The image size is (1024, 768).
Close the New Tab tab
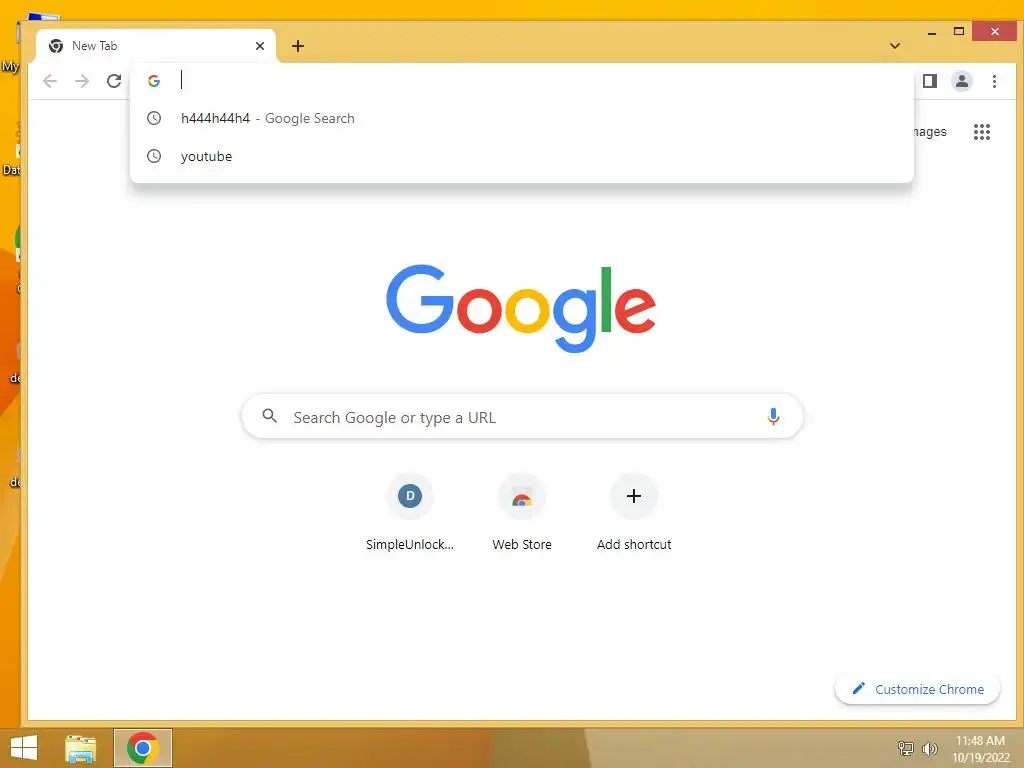[260, 46]
